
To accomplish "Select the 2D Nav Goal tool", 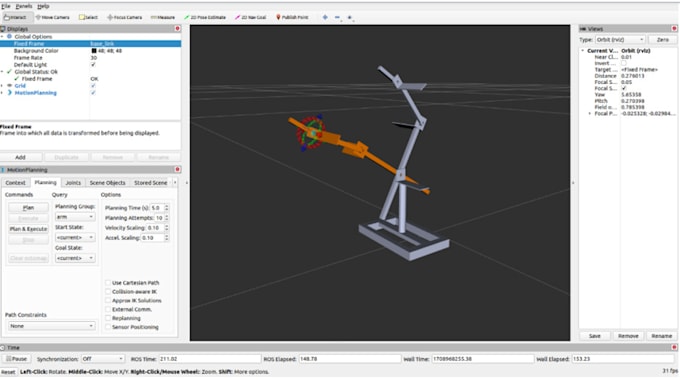I will (x=251, y=17).
